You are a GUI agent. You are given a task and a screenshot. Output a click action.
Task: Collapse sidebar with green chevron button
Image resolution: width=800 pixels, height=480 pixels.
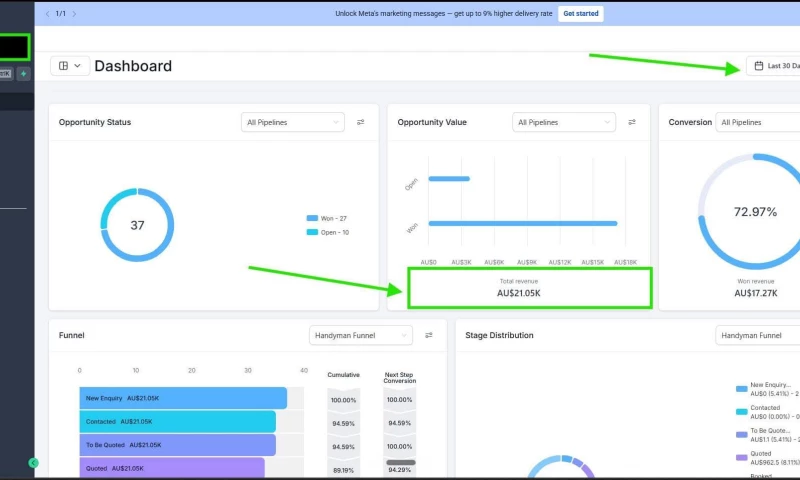click(x=34, y=463)
